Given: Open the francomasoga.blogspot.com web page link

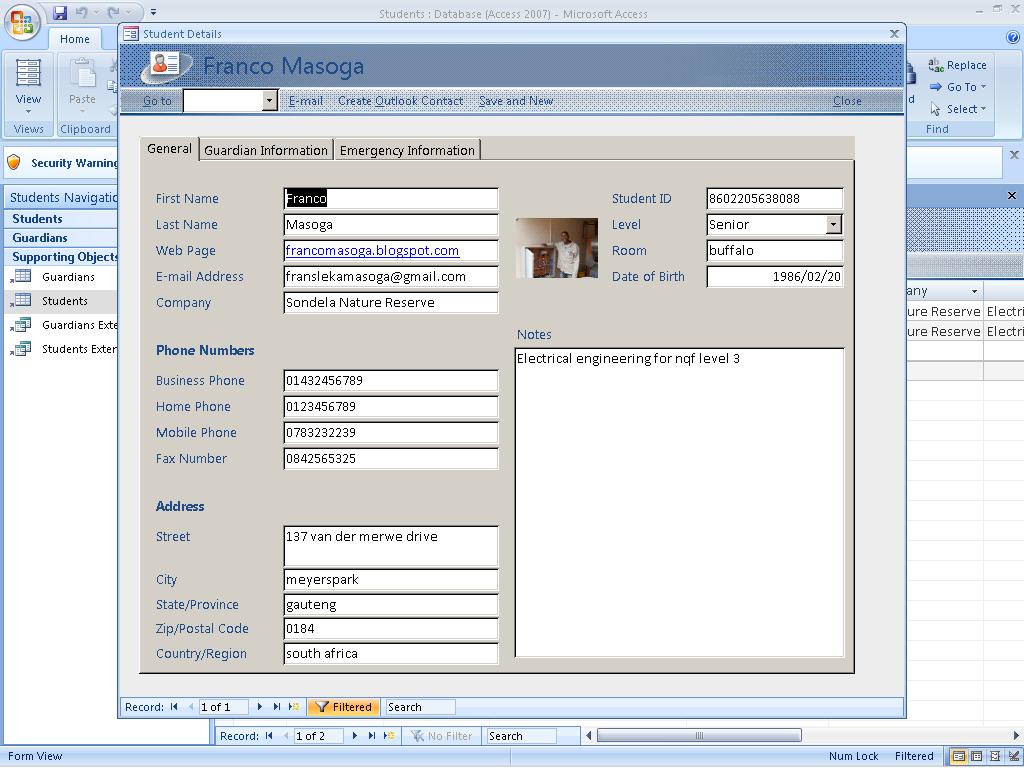Looking at the screenshot, I should [372, 251].
